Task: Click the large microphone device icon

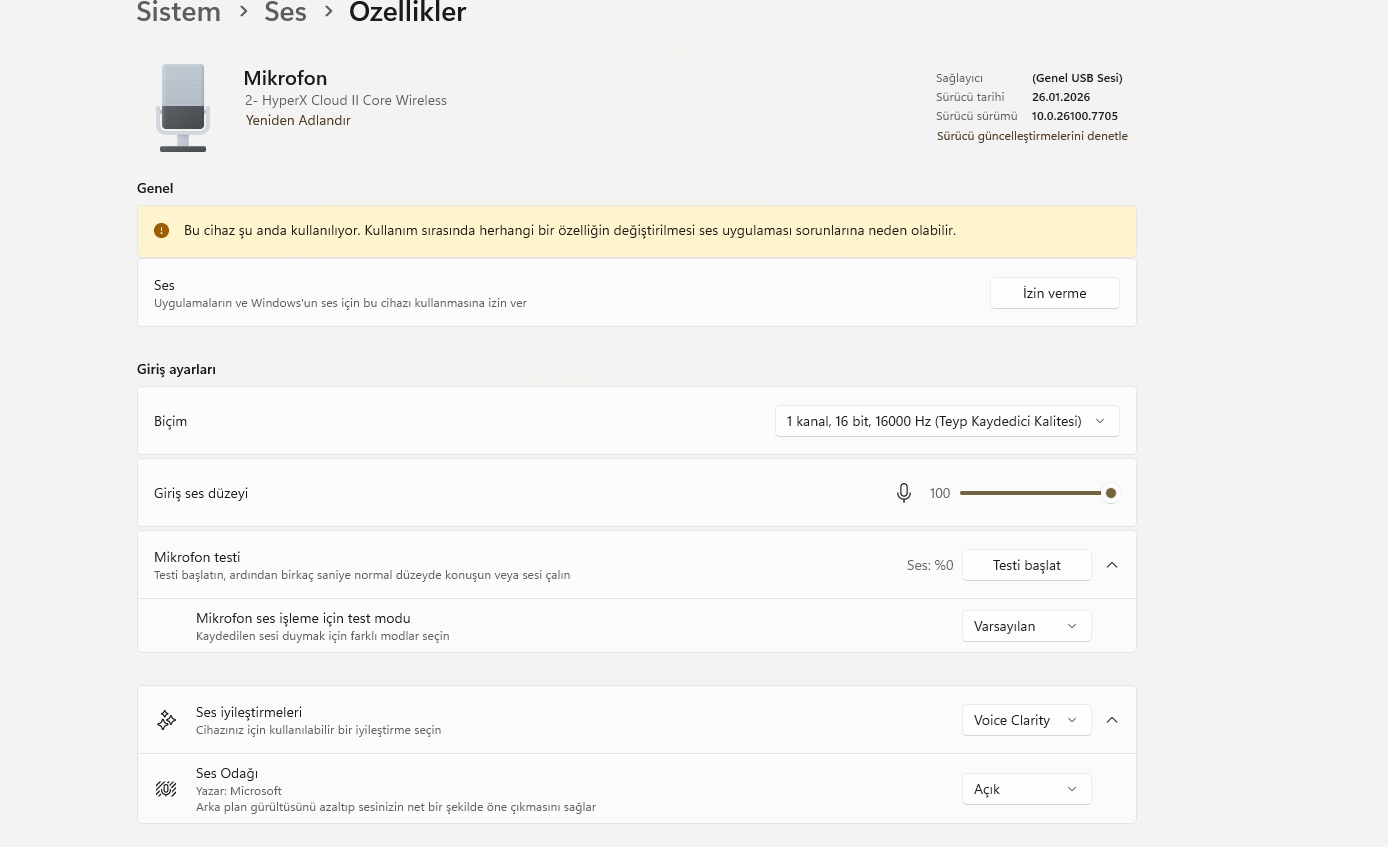Action: pyautogui.click(x=183, y=107)
